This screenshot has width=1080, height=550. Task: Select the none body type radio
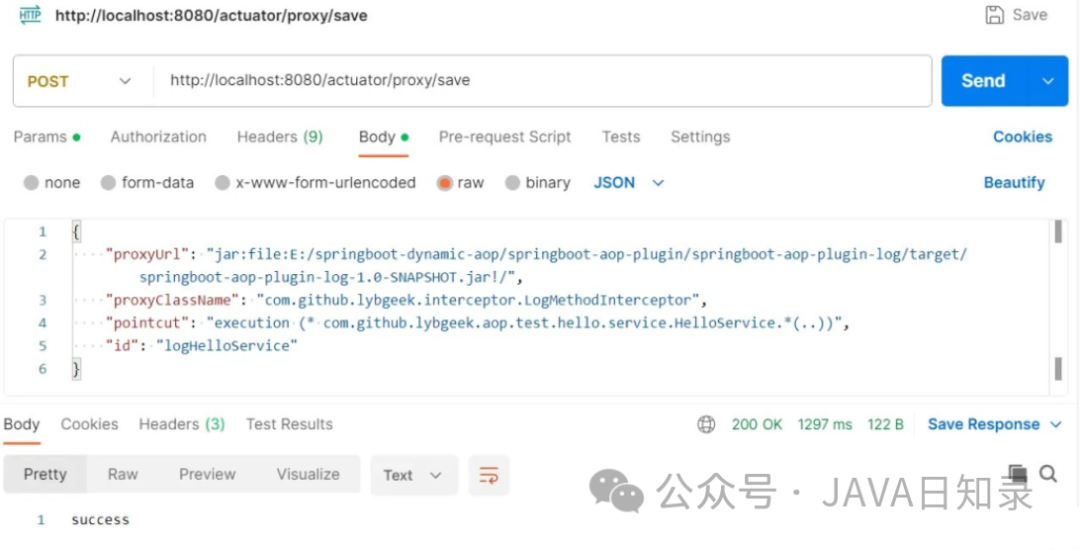click(x=31, y=183)
